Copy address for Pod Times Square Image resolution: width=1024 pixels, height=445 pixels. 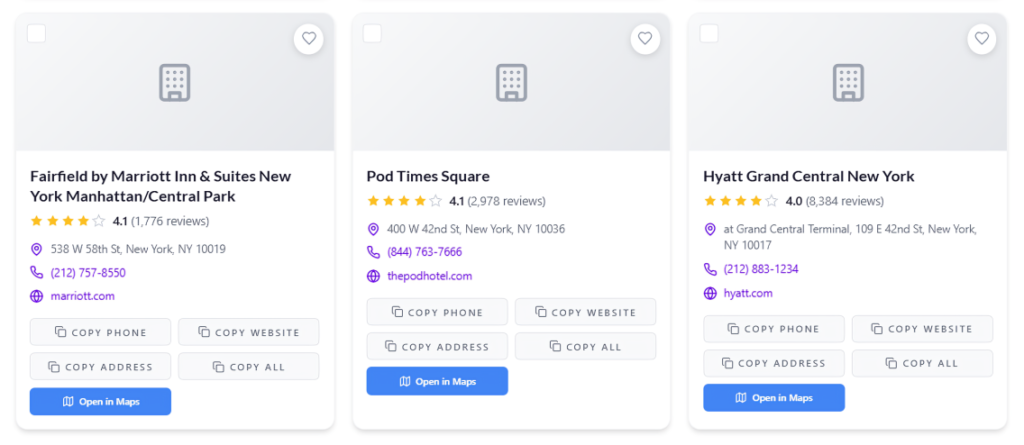click(x=437, y=346)
